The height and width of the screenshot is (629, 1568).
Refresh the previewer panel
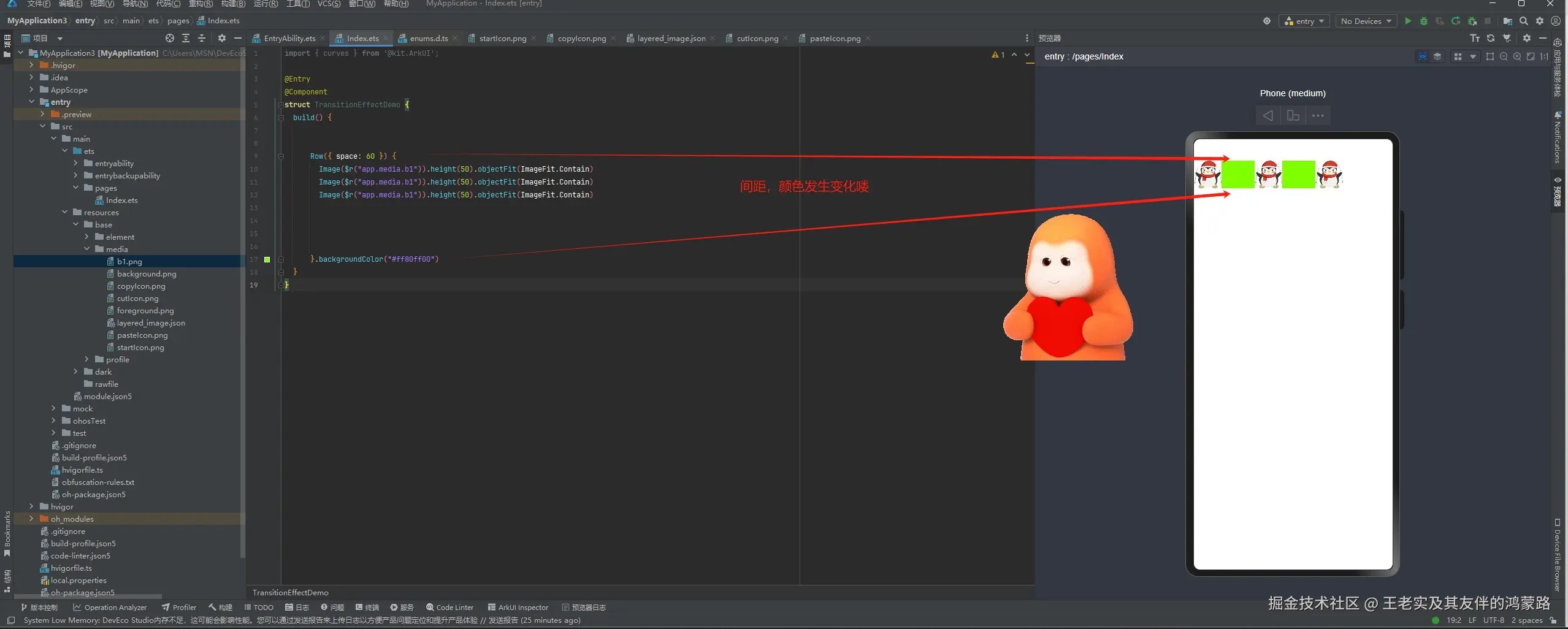pos(1491,38)
